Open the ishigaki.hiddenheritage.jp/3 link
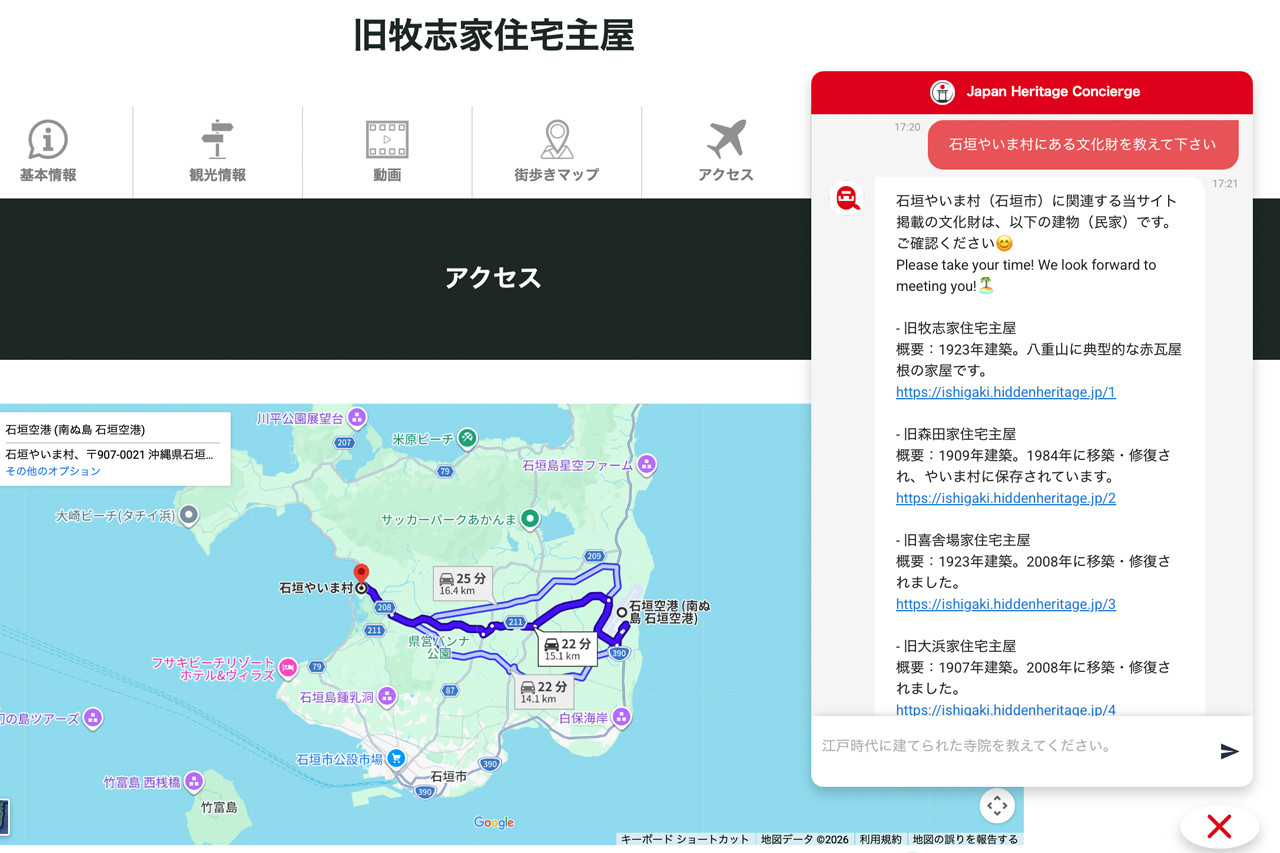 coord(1005,604)
